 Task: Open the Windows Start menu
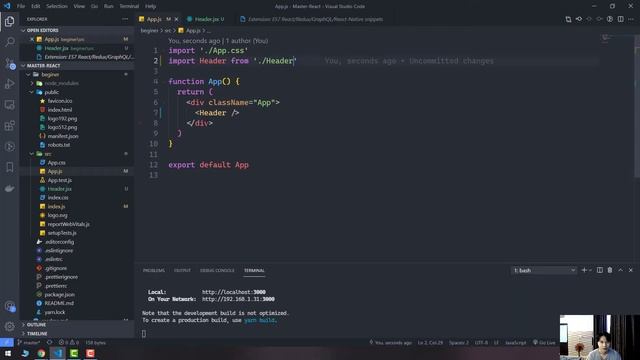pyautogui.click(x=8, y=353)
